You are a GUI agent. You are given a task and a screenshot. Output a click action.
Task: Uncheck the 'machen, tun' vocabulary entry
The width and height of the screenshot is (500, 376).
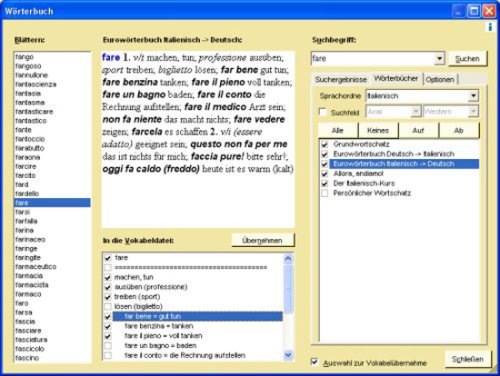pos(108,277)
